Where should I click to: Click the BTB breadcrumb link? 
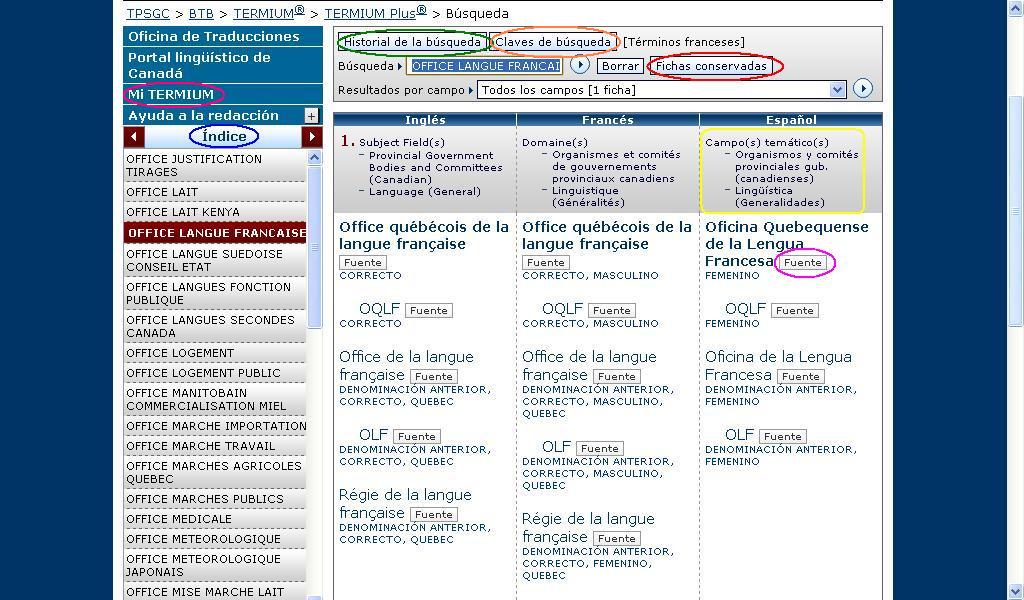coord(201,14)
